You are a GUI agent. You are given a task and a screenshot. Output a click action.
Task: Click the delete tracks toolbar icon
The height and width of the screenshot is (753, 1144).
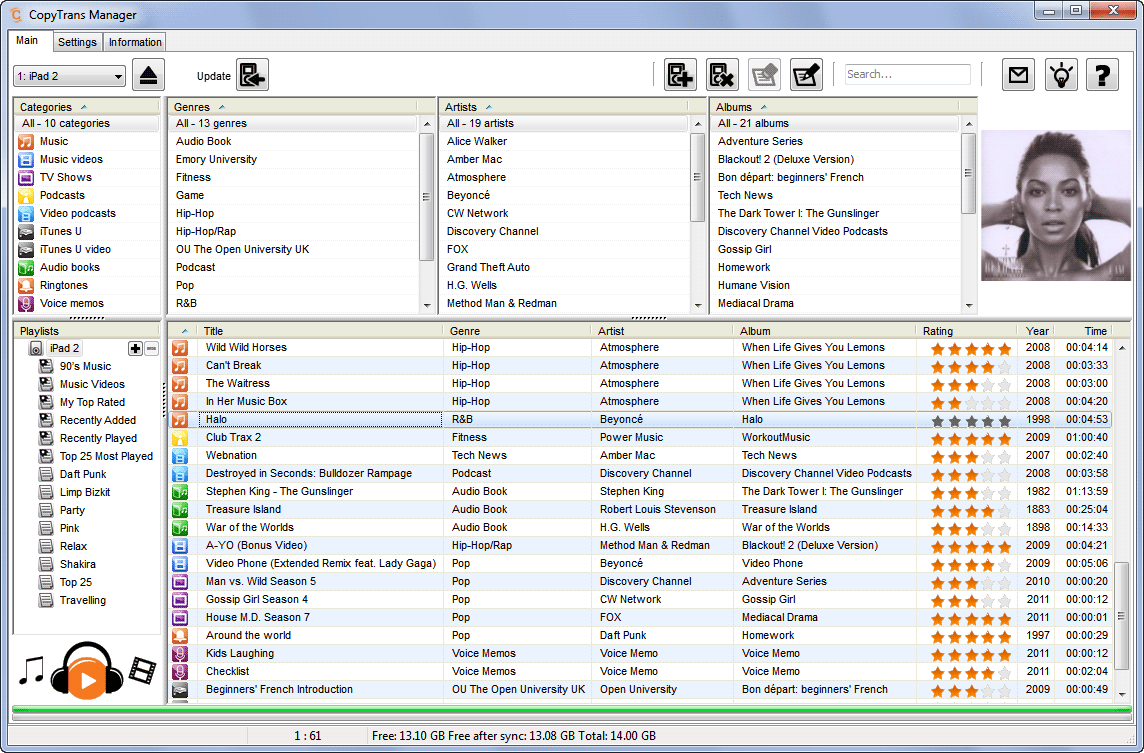(722, 74)
